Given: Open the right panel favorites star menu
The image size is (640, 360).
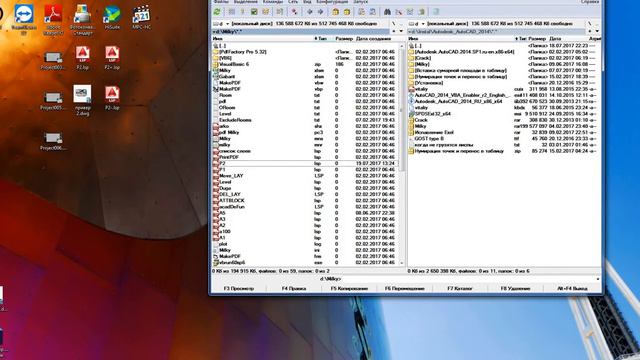Looking at the screenshot, I should click(590, 31).
